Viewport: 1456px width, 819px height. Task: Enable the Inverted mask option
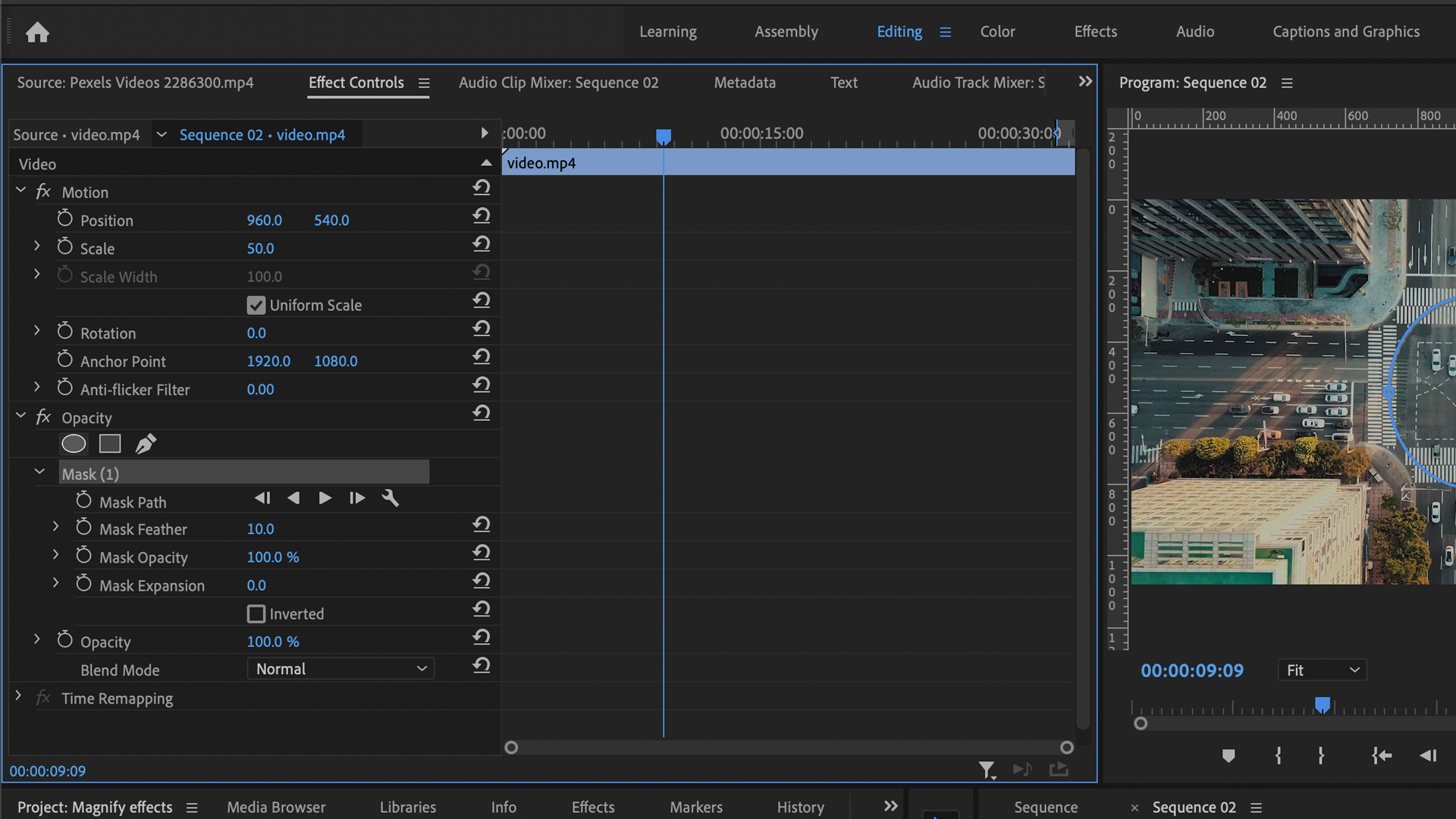click(256, 613)
